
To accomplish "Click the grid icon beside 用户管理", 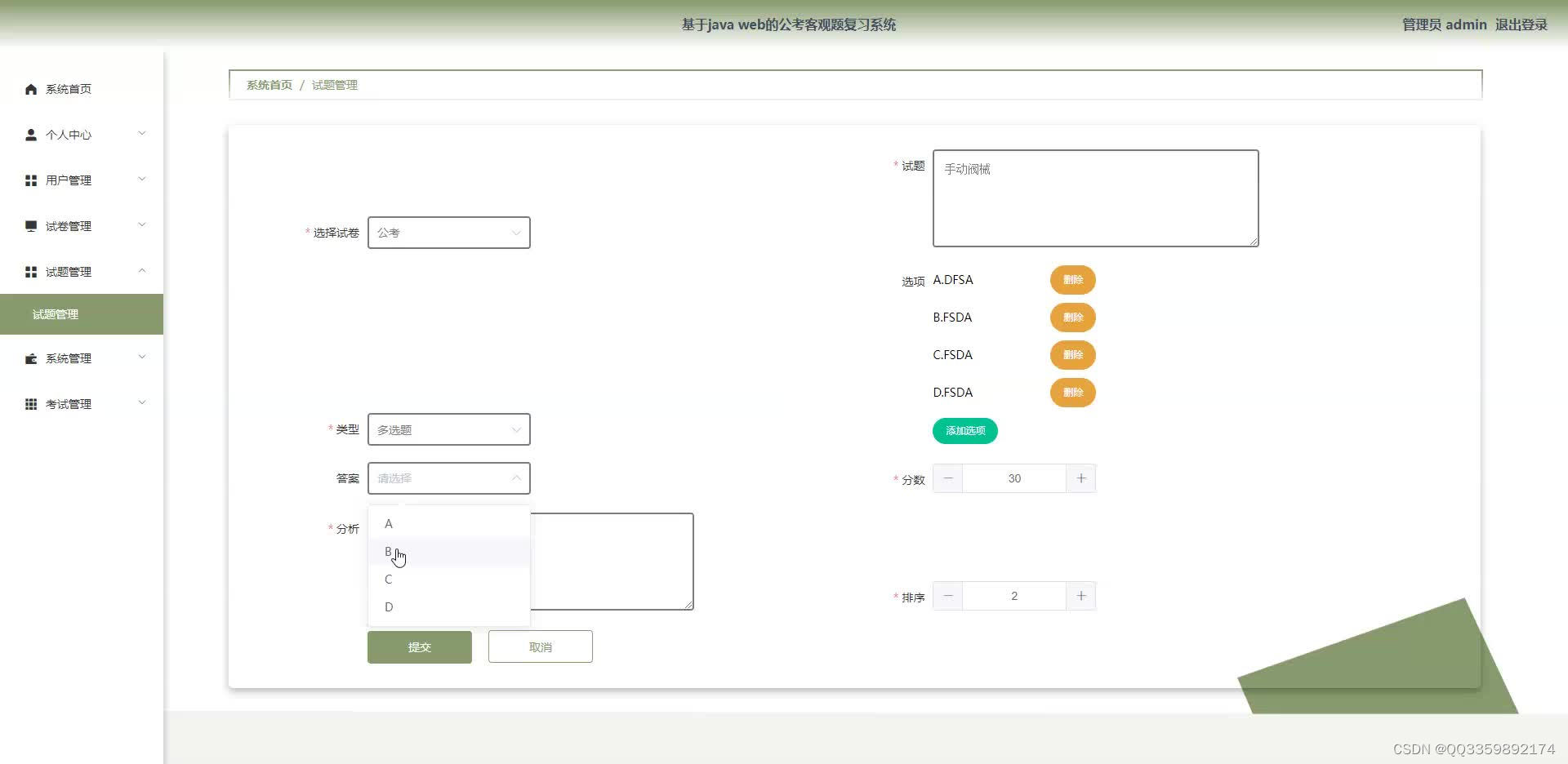I will coord(31,180).
